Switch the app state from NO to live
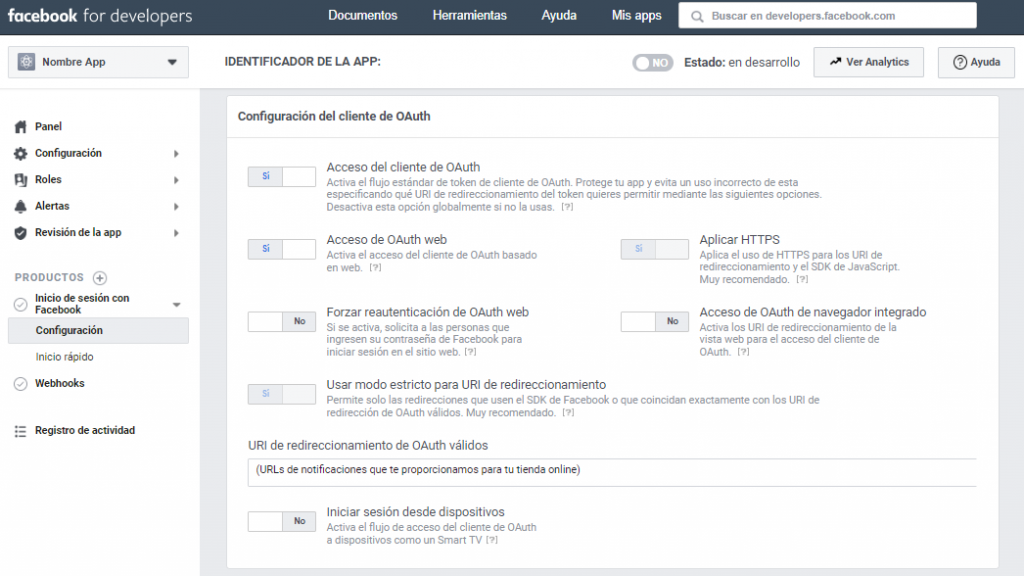This screenshot has width=1024, height=576. coord(652,62)
